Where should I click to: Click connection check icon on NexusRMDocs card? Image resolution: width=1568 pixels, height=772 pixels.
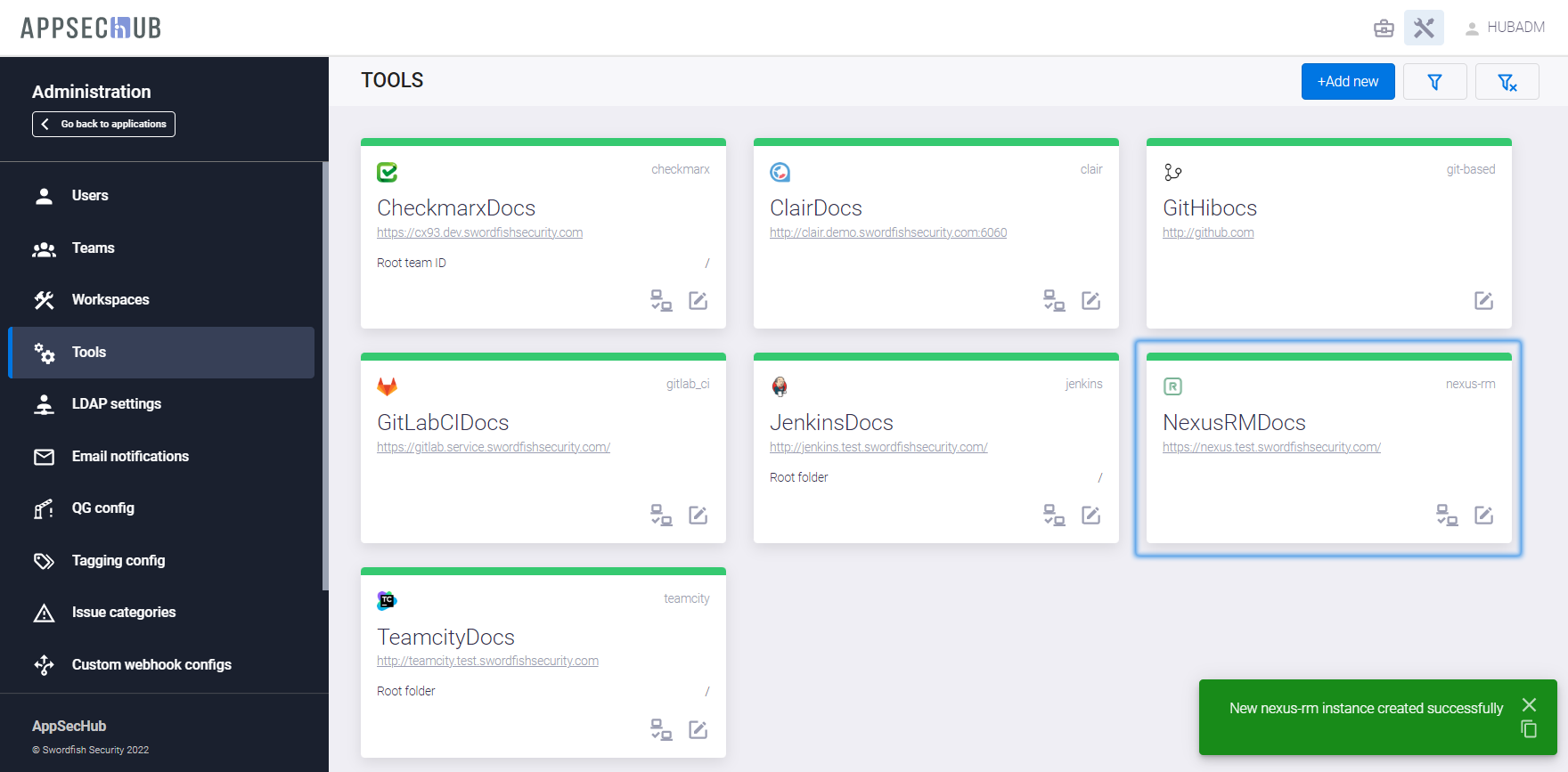(1447, 516)
